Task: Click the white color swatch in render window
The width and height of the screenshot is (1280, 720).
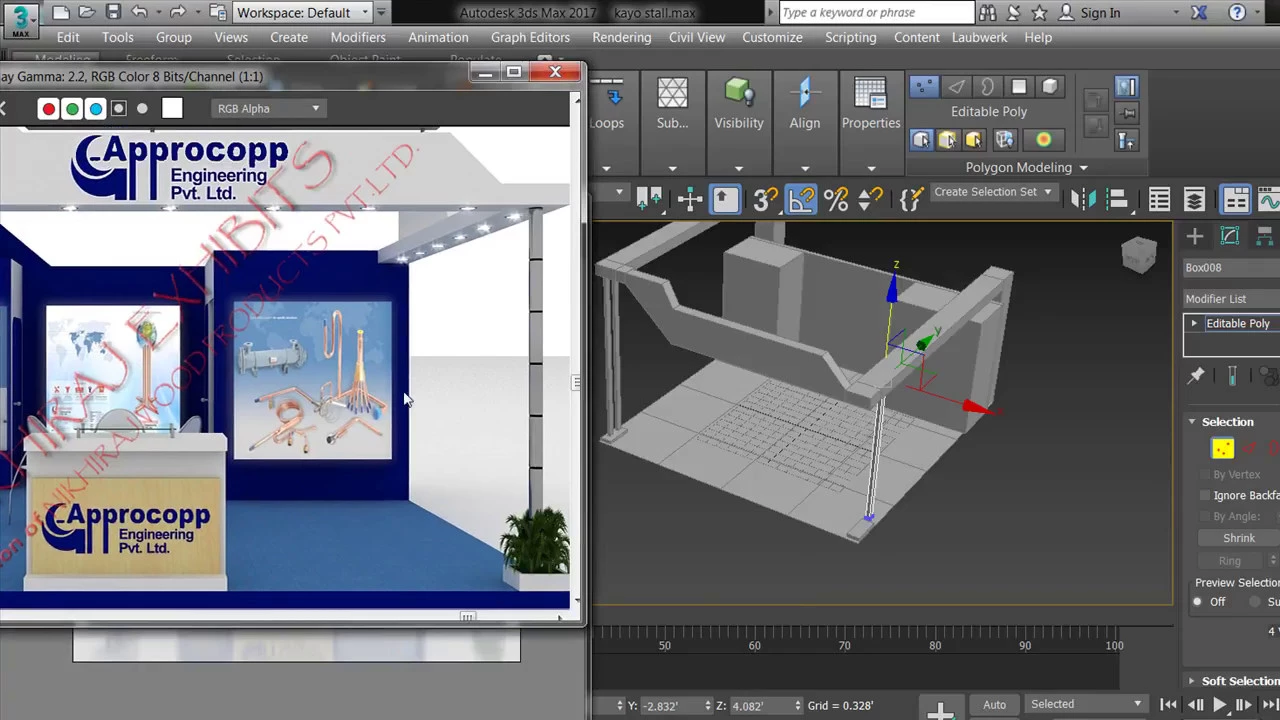Action: [x=172, y=108]
